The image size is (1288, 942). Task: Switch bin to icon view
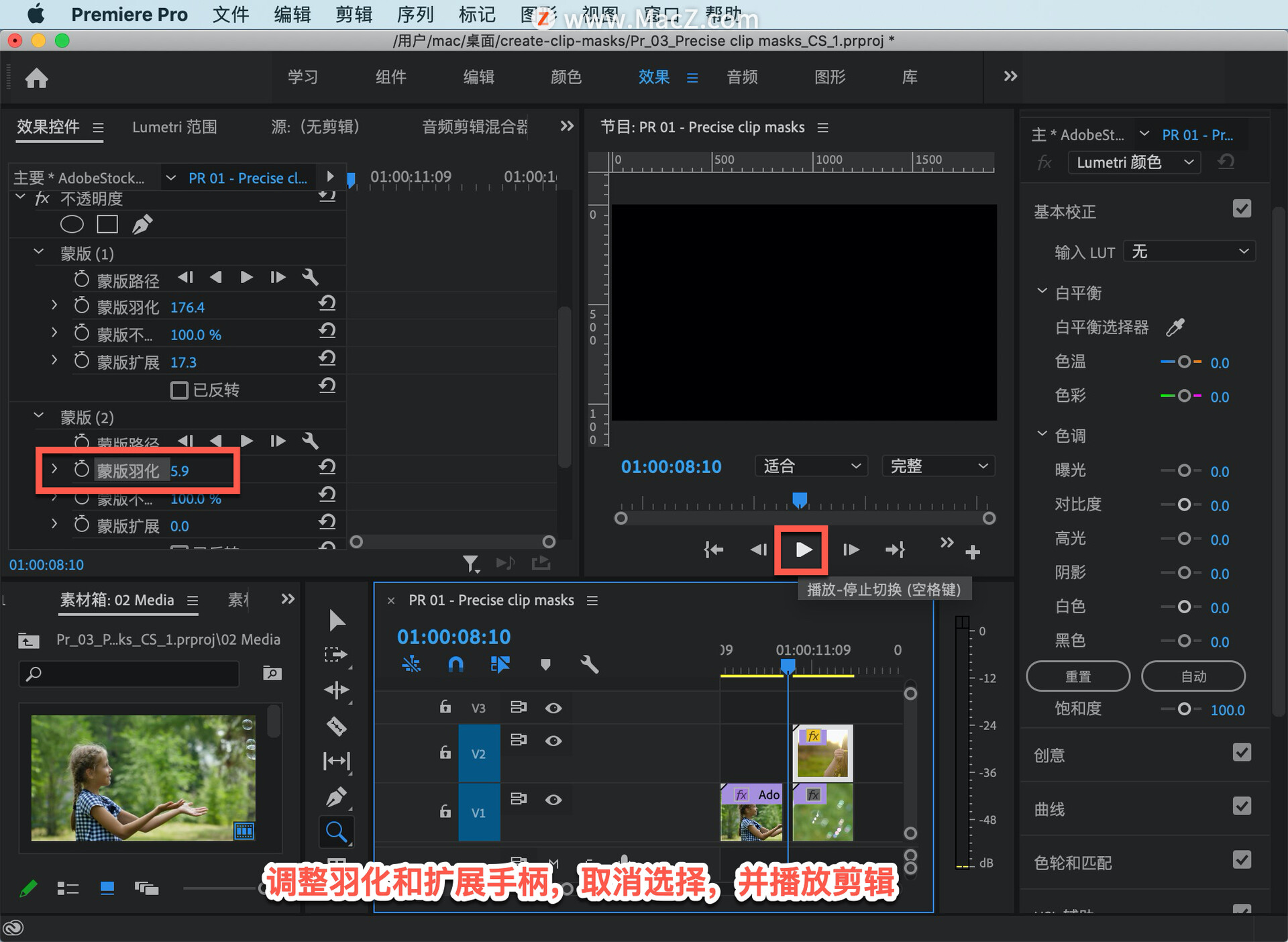click(x=107, y=888)
